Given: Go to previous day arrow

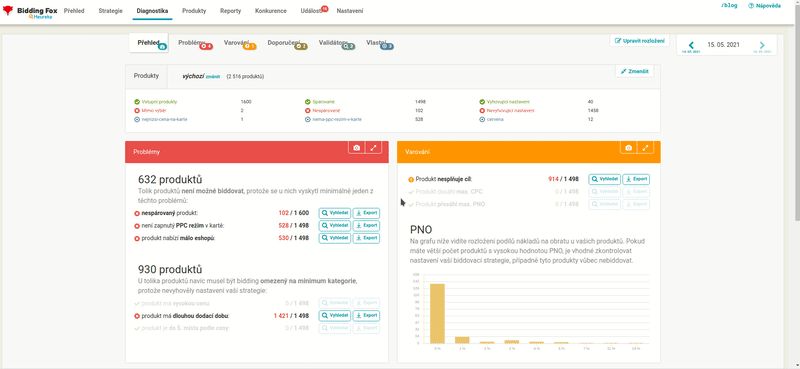Looking at the screenshot, I should (x=691, y=45).
